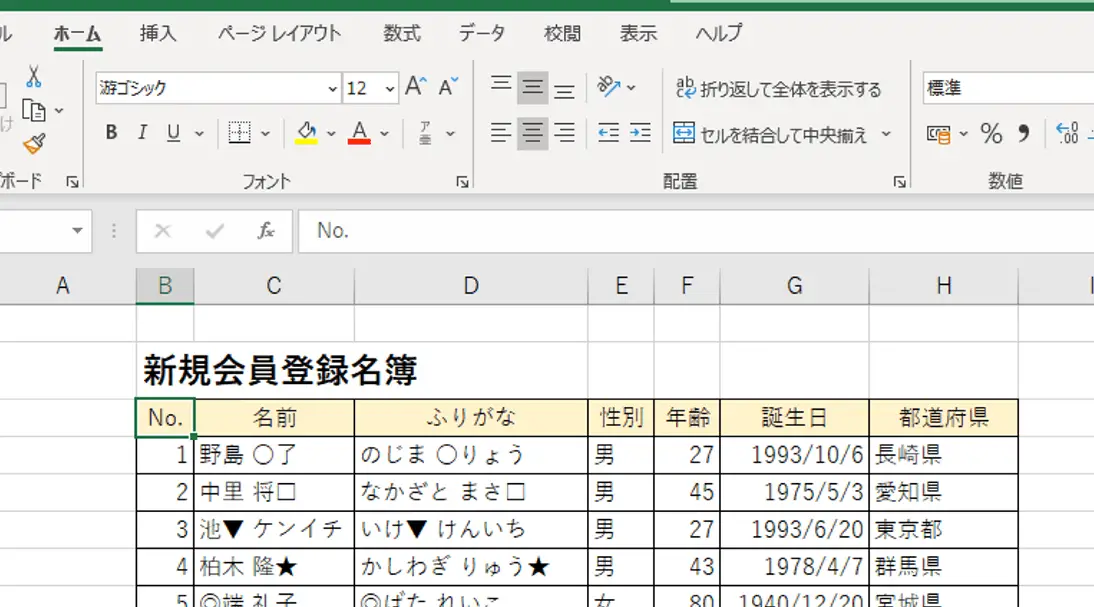
Task: Apply the Percent number format icon
Action: pos(993,132)
